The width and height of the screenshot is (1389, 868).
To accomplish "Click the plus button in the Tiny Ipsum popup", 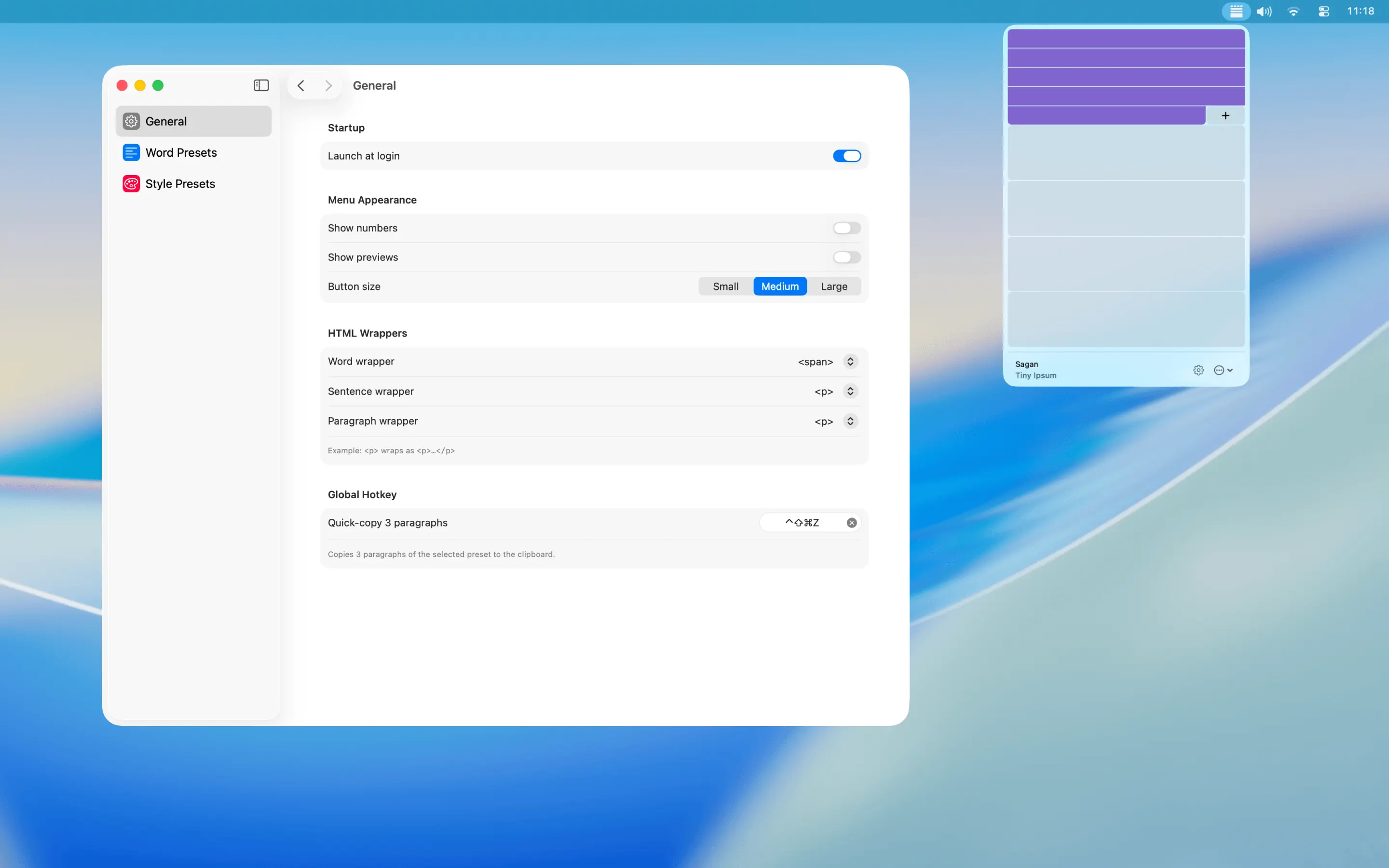I will tap(1226, 115).
